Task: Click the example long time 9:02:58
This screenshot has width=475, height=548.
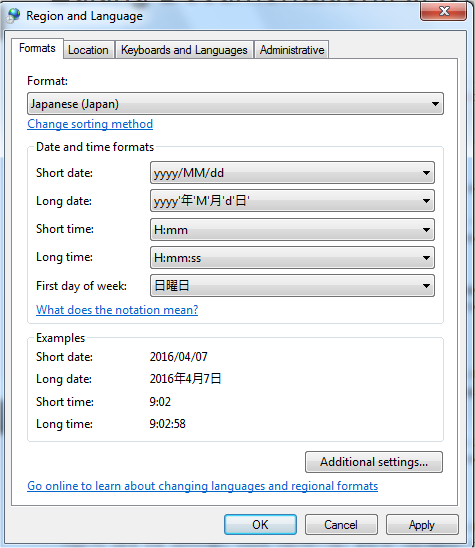Action: pos(167,424)
